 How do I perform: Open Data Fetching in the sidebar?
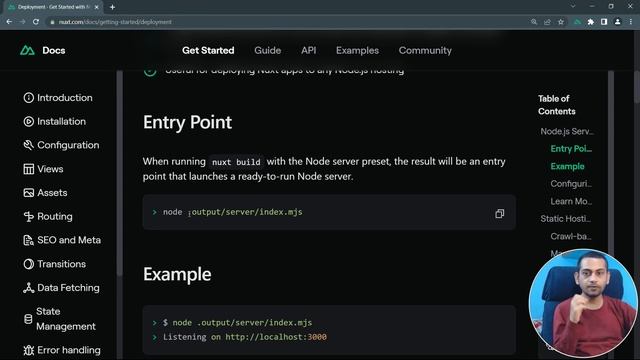(68, 288)
